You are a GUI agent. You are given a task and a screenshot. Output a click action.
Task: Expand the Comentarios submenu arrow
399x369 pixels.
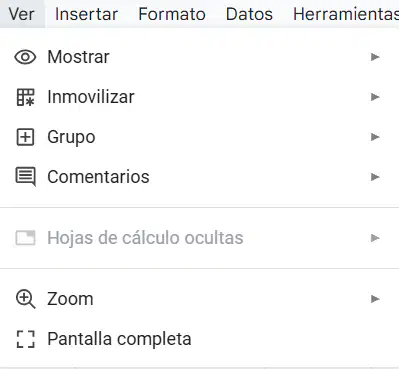[x=375, y=177]
